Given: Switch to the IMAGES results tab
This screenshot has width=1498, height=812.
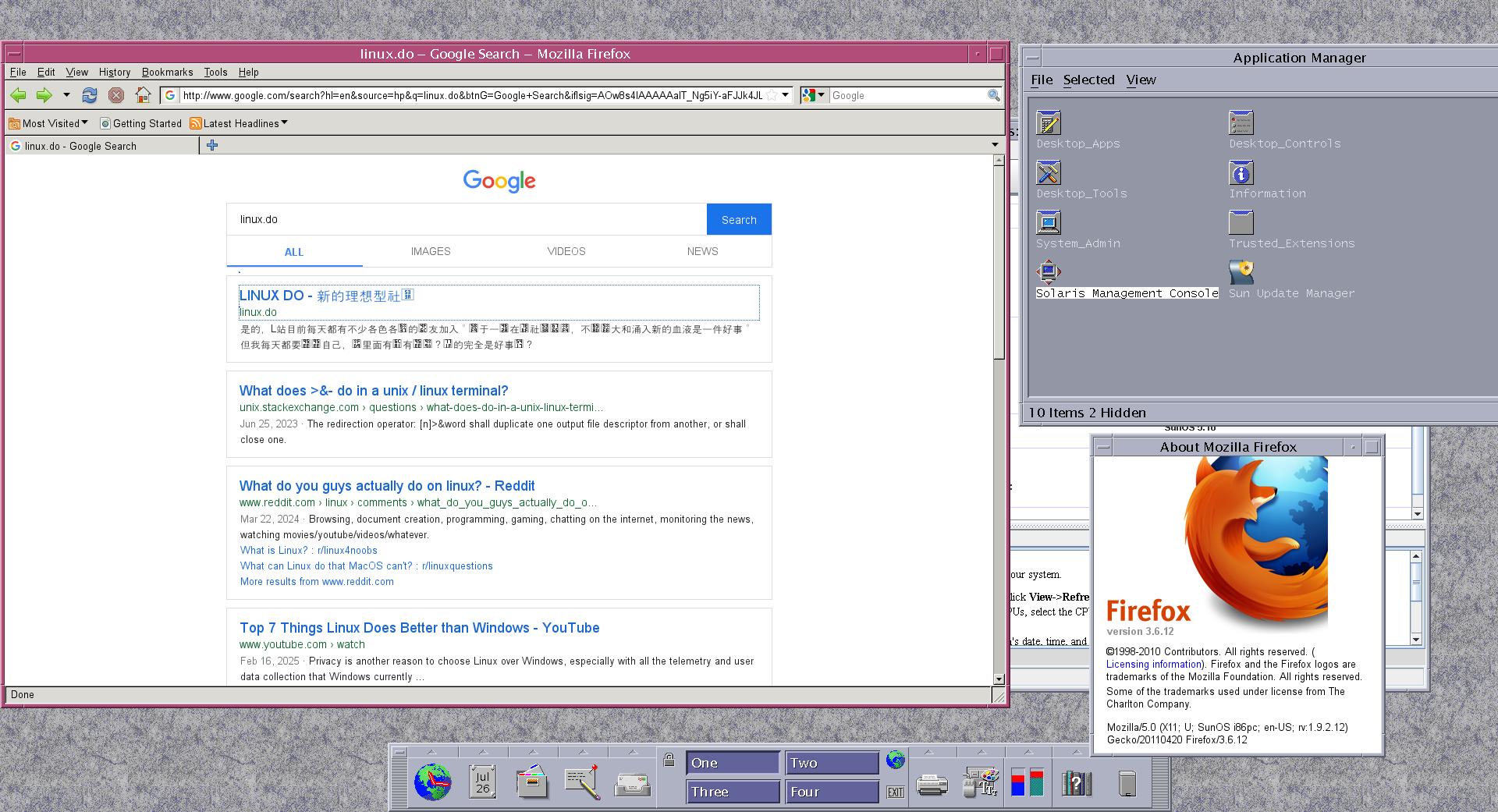Looking at the screenshot, I should point(431,251).
